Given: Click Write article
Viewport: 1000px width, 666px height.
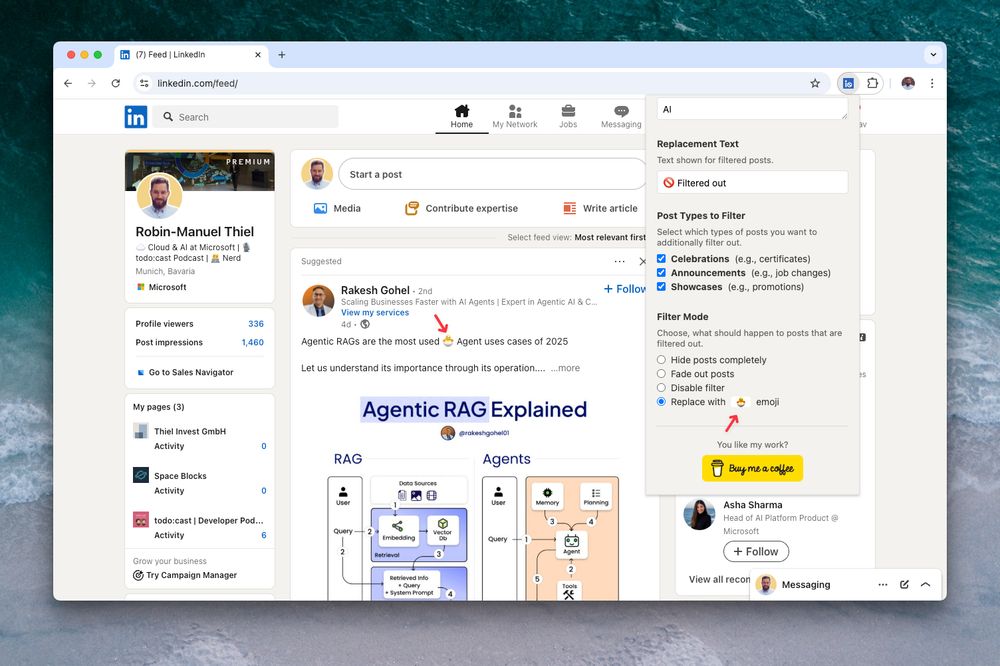Looking at the screenshot, I should [x=600, y=208].
